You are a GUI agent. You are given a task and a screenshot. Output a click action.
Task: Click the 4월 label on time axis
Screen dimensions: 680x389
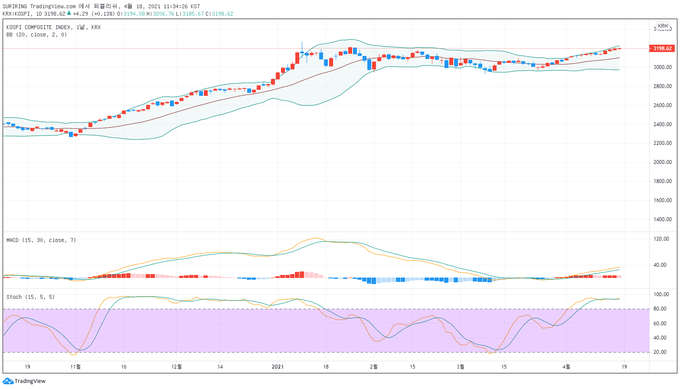[566, 367]
